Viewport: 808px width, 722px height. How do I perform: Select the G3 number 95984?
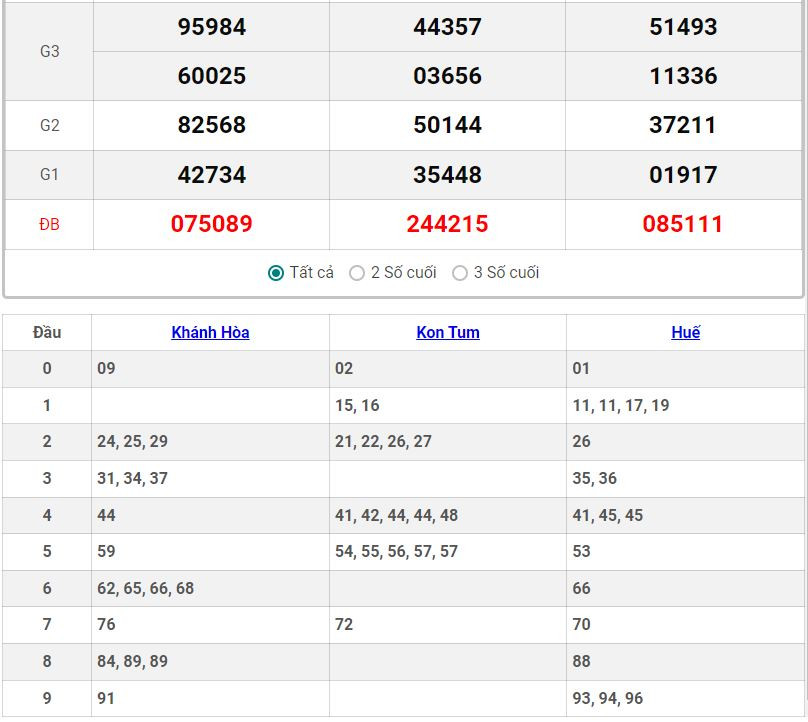point(211,27)
